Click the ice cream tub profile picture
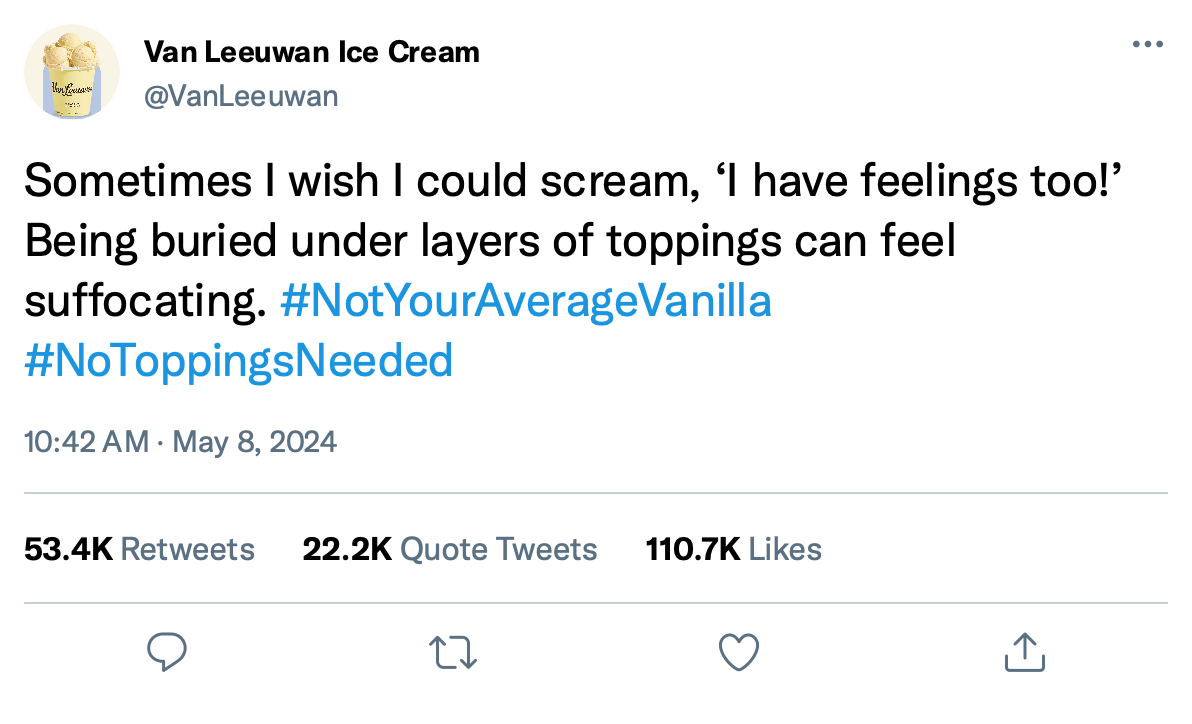Image resolution: width=1192 pixels, height=724 pixels. click(x=72, y=72)
